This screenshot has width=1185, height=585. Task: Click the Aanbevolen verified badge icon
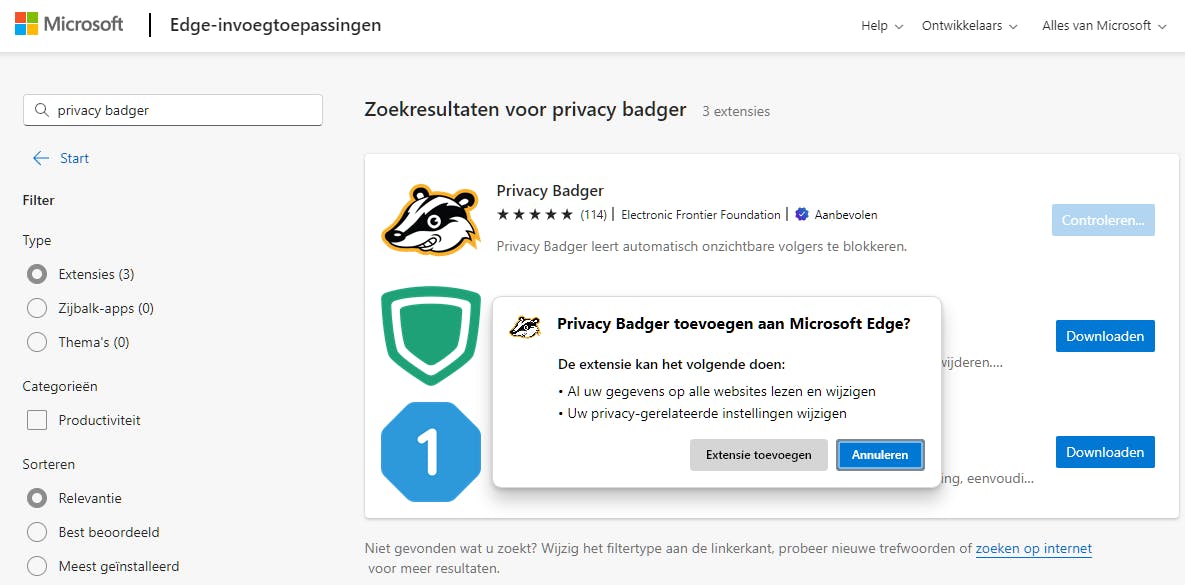tap(802, 215)
